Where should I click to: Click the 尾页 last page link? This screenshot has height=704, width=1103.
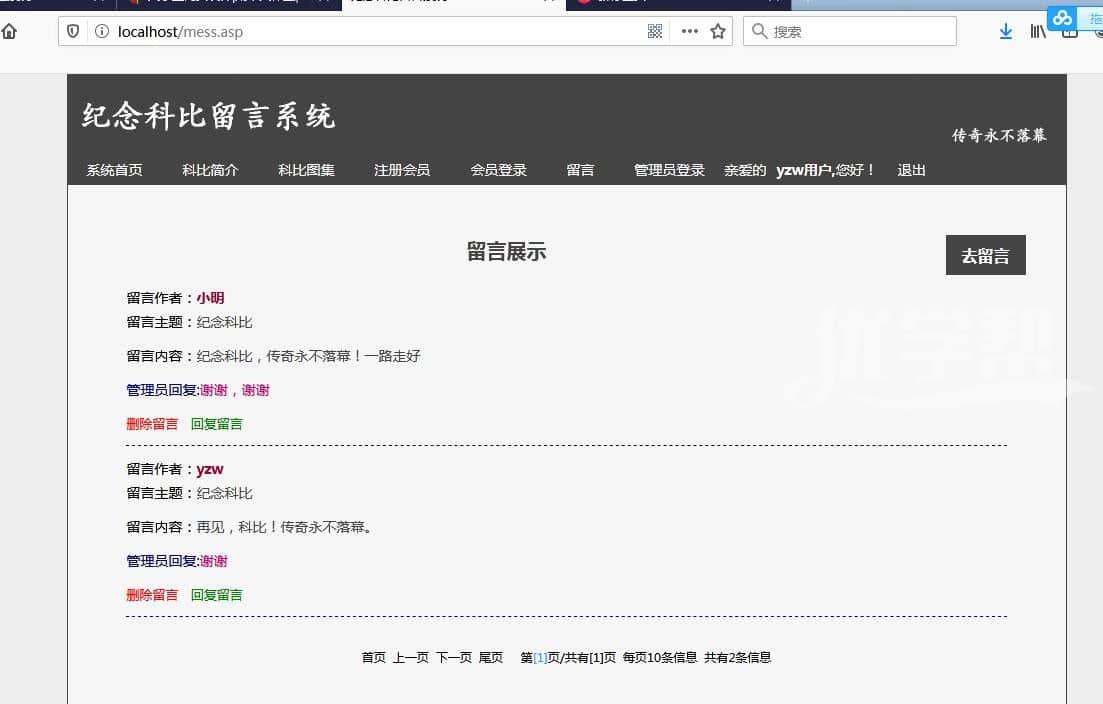coord(490,658)
